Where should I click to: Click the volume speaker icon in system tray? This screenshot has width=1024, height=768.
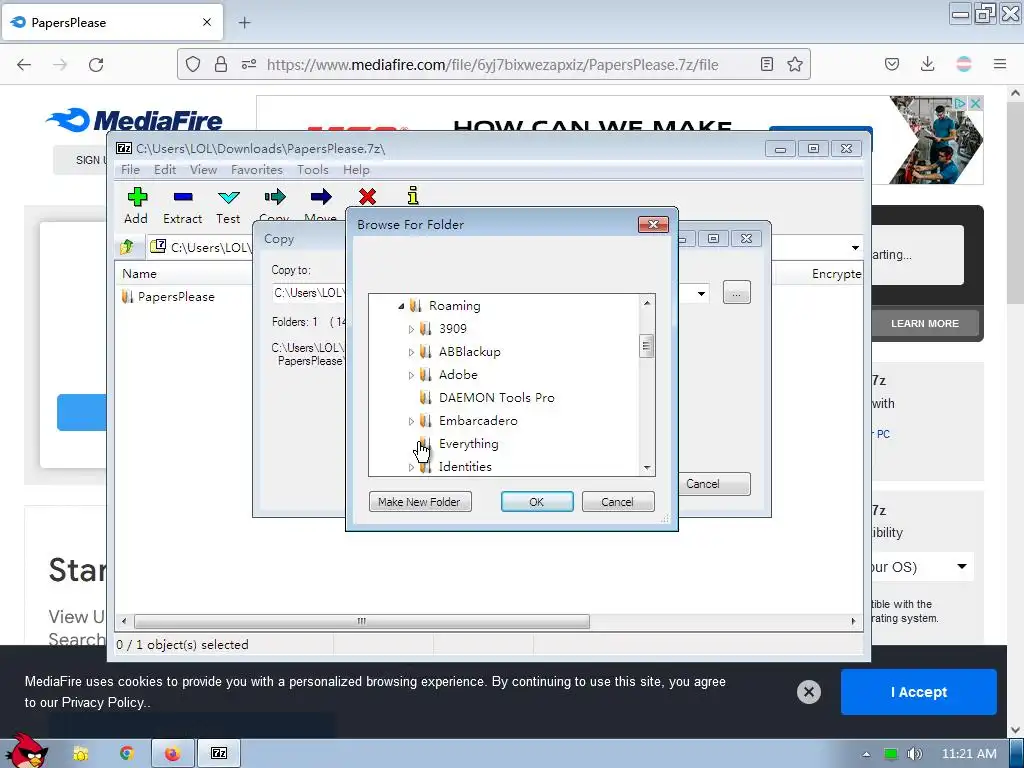(x=914, y=754)
